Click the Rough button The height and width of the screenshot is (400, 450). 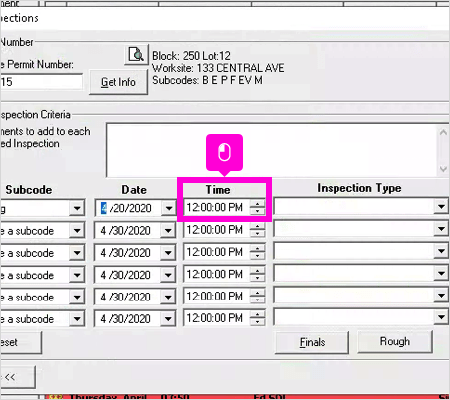point(395,341)
